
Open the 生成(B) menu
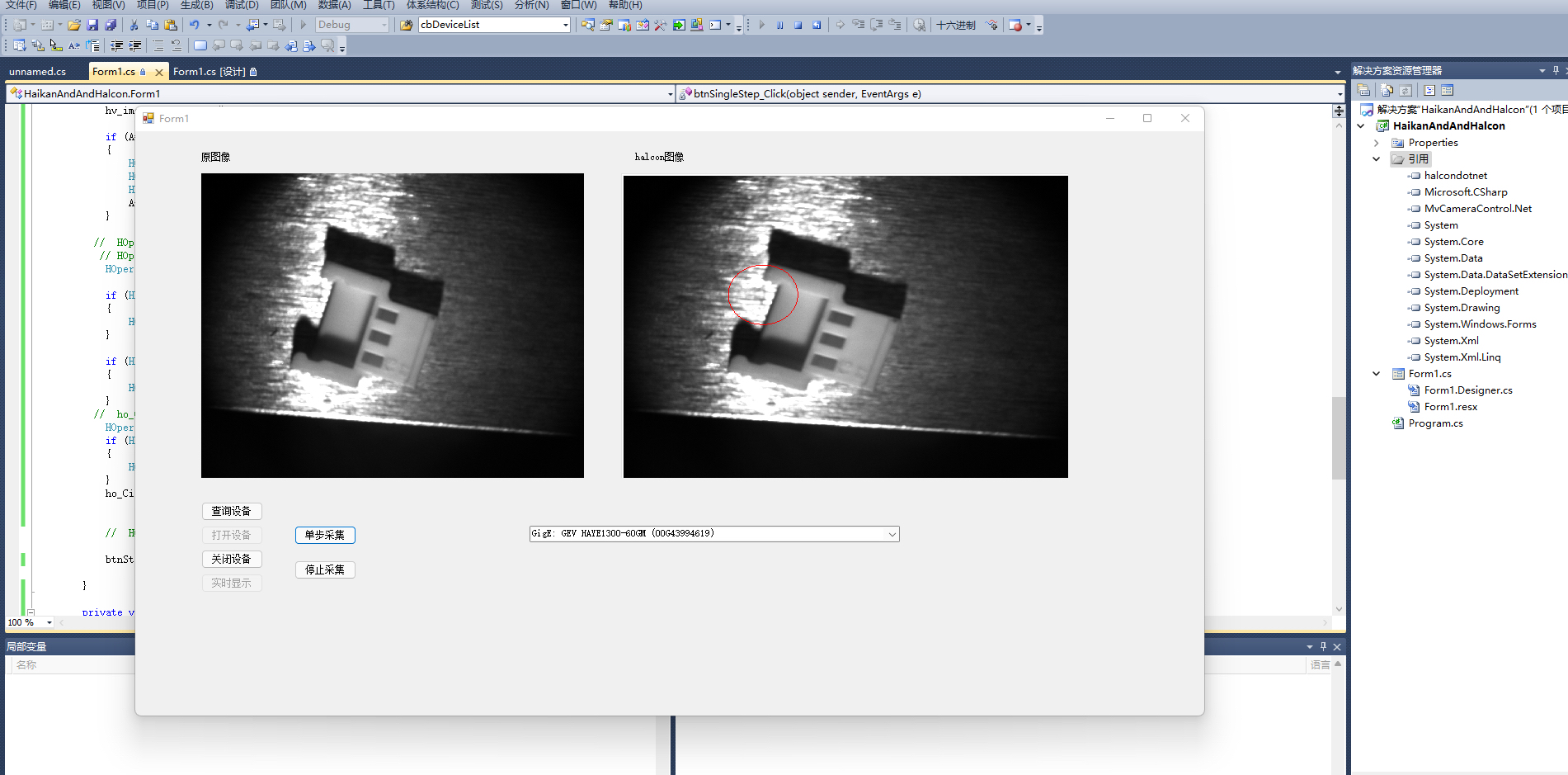(197, 5)
